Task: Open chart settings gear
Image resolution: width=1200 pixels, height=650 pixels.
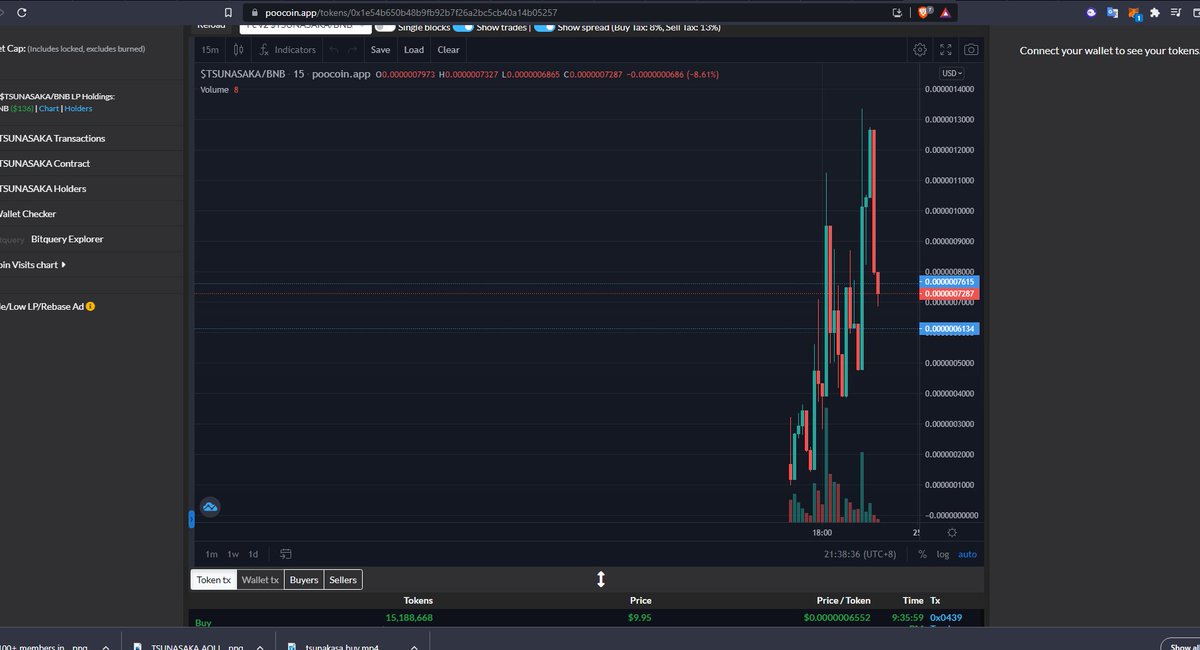Action: click(920, 49)
